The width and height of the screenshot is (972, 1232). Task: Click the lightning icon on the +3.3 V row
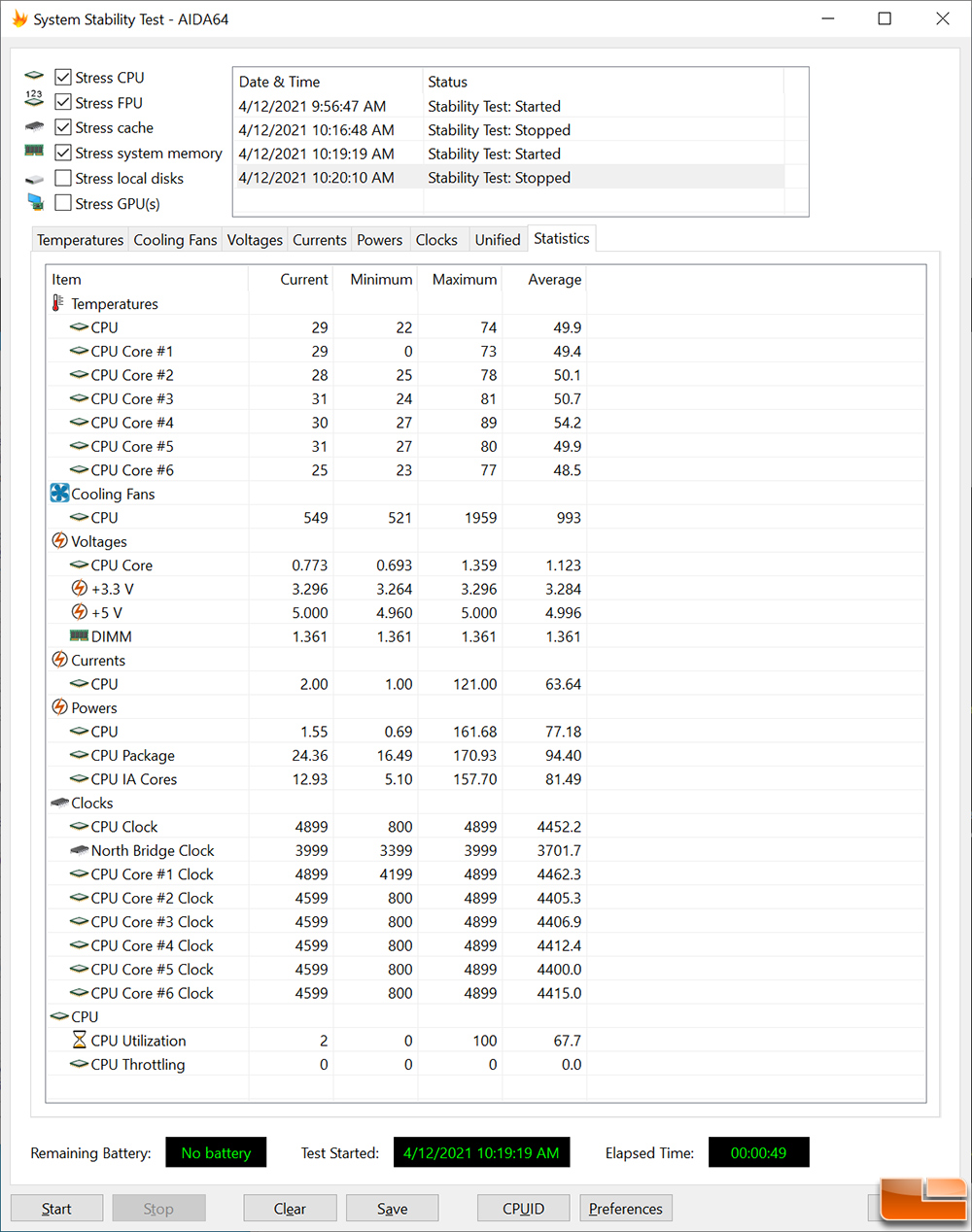tap(80, 588)
